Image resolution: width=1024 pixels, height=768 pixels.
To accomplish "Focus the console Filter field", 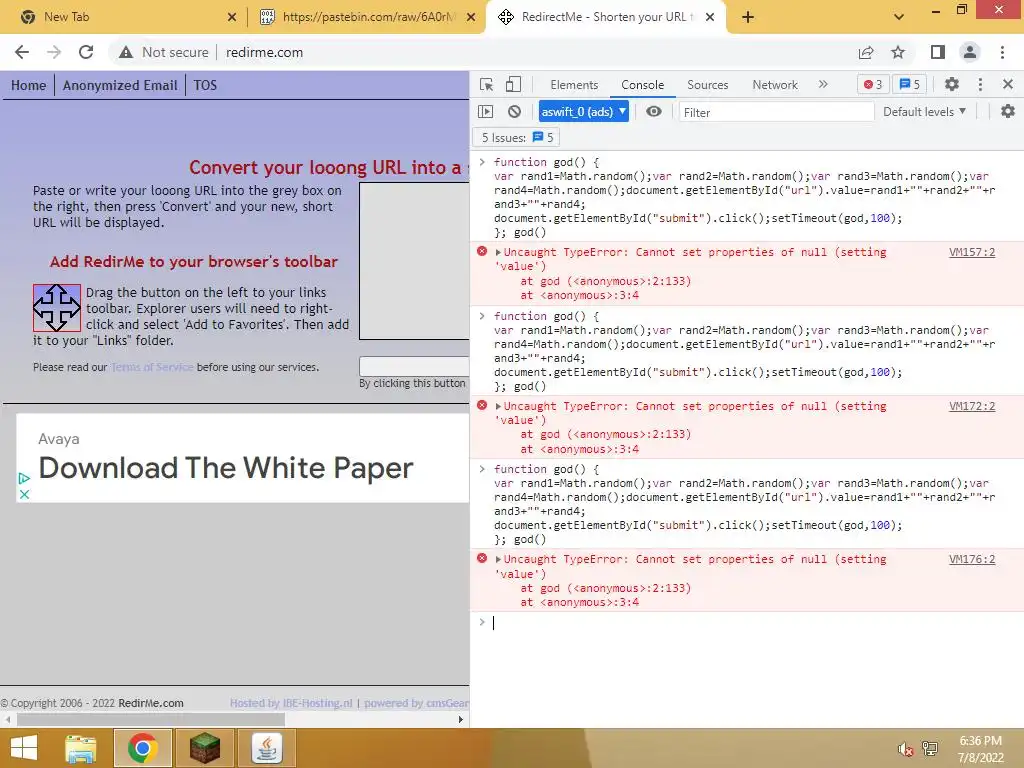I will (x=776, y=112).
